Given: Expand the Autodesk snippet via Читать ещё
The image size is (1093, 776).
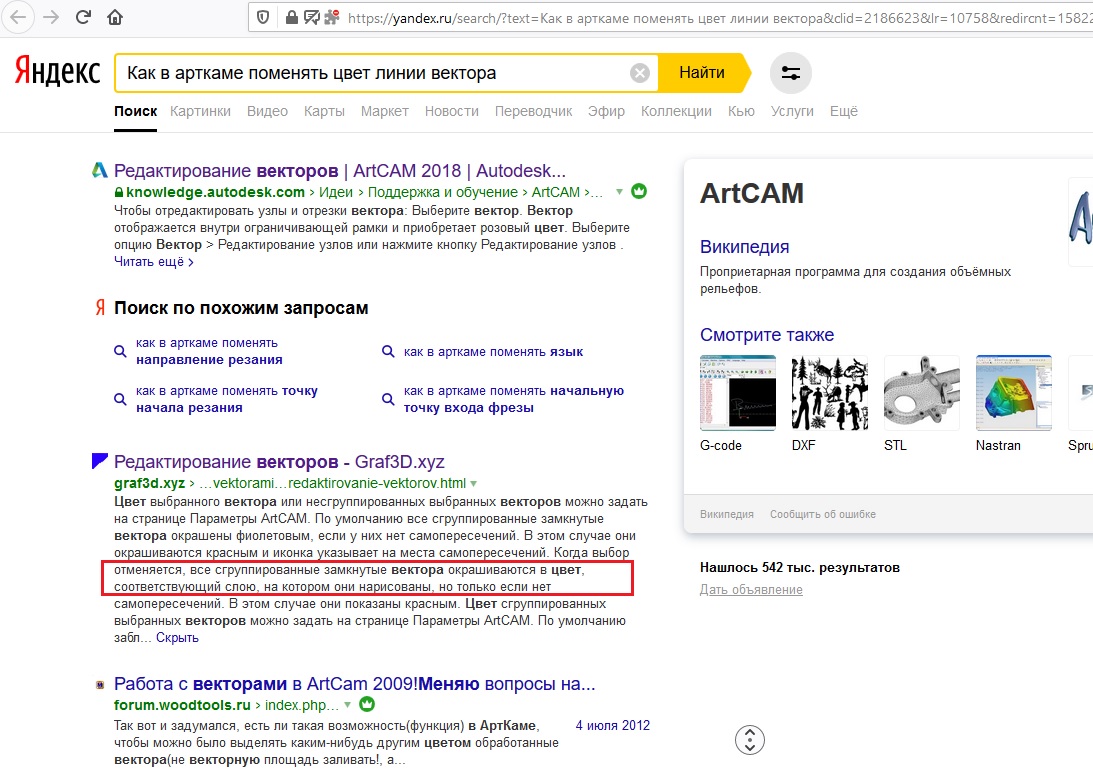Looking at the screenshot, I should click(x=154, y=262).
